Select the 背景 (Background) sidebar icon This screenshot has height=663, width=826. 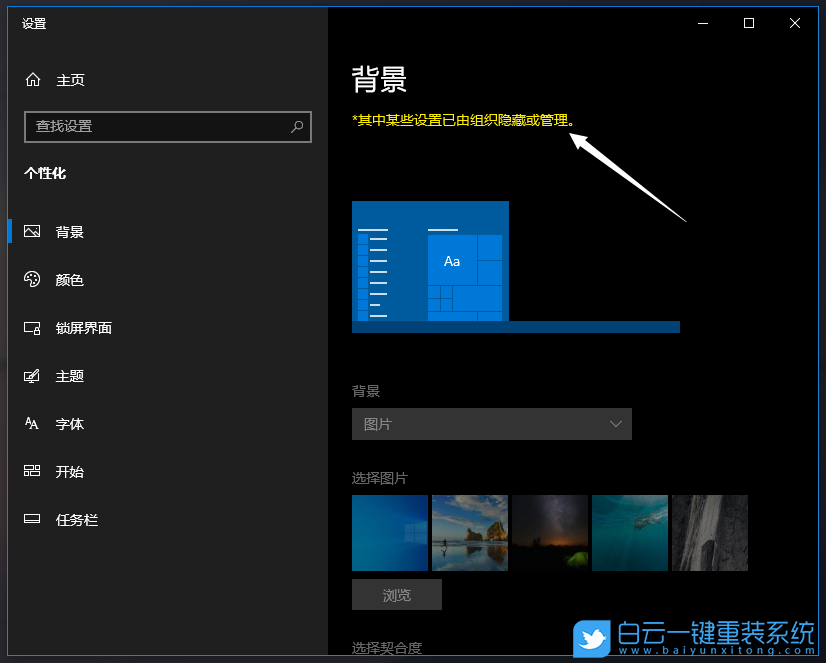(33, 231)
